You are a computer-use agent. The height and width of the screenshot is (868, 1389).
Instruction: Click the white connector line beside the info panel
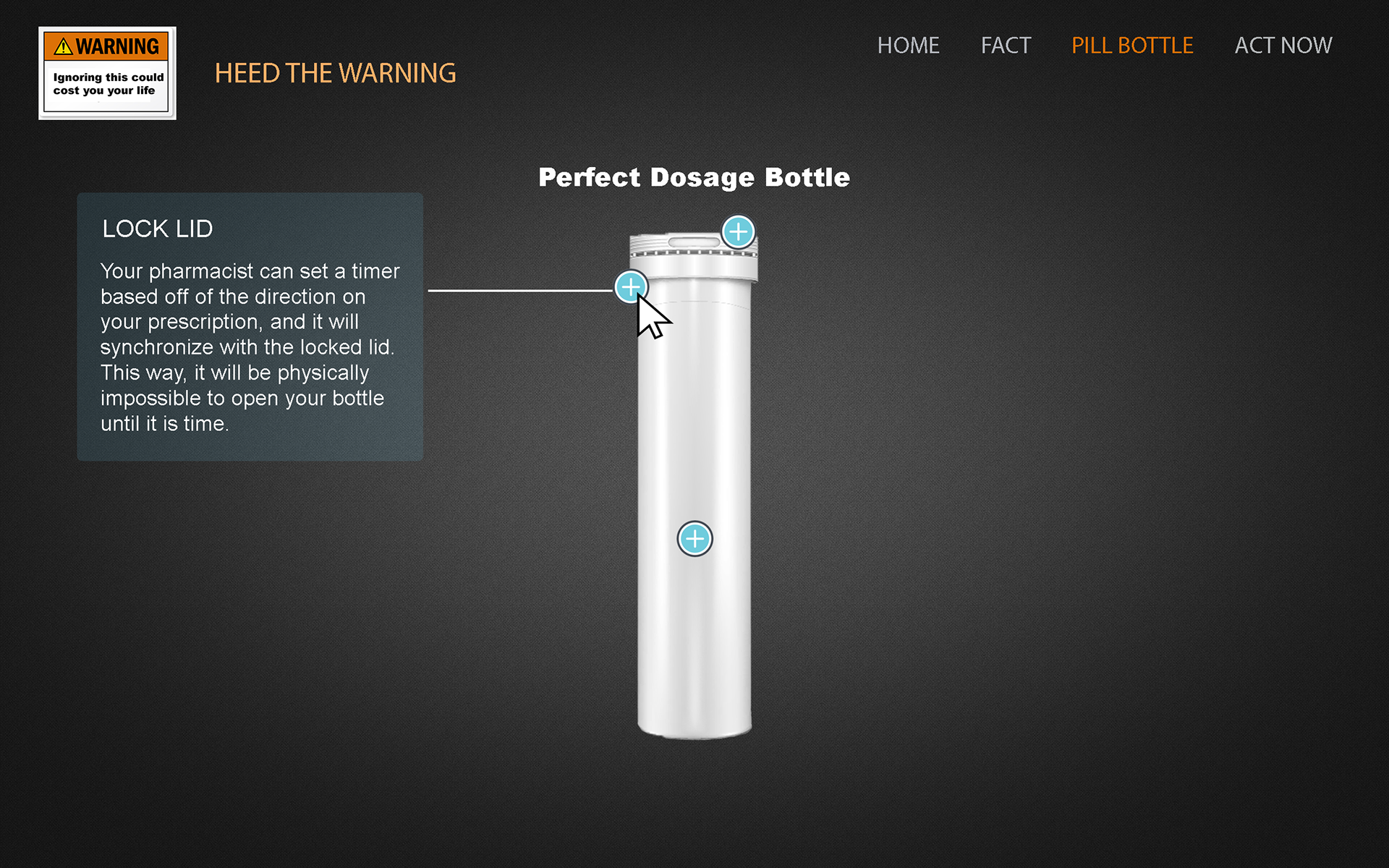(521, 291)
